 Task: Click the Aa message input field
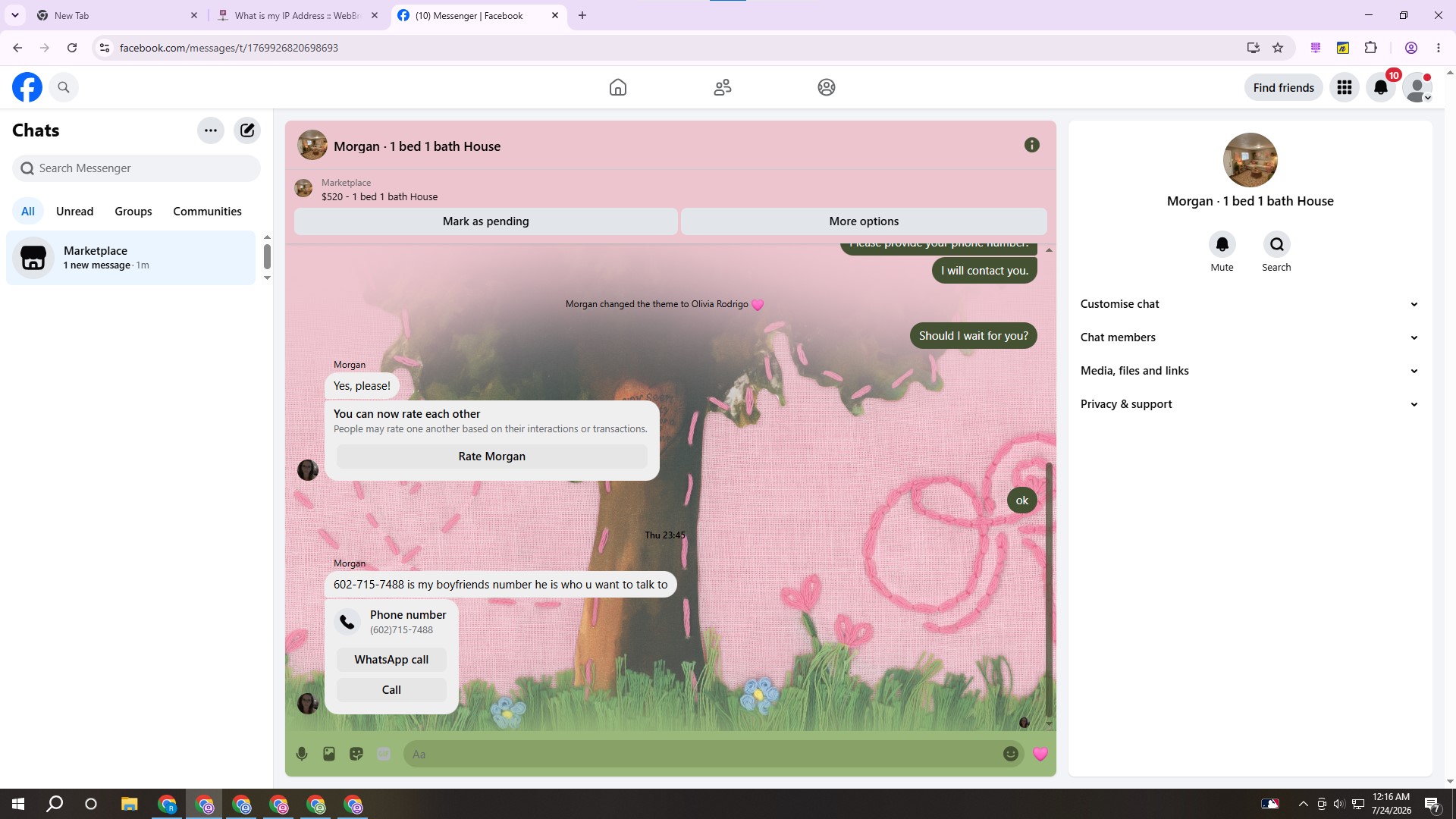[x=702, y=754]
